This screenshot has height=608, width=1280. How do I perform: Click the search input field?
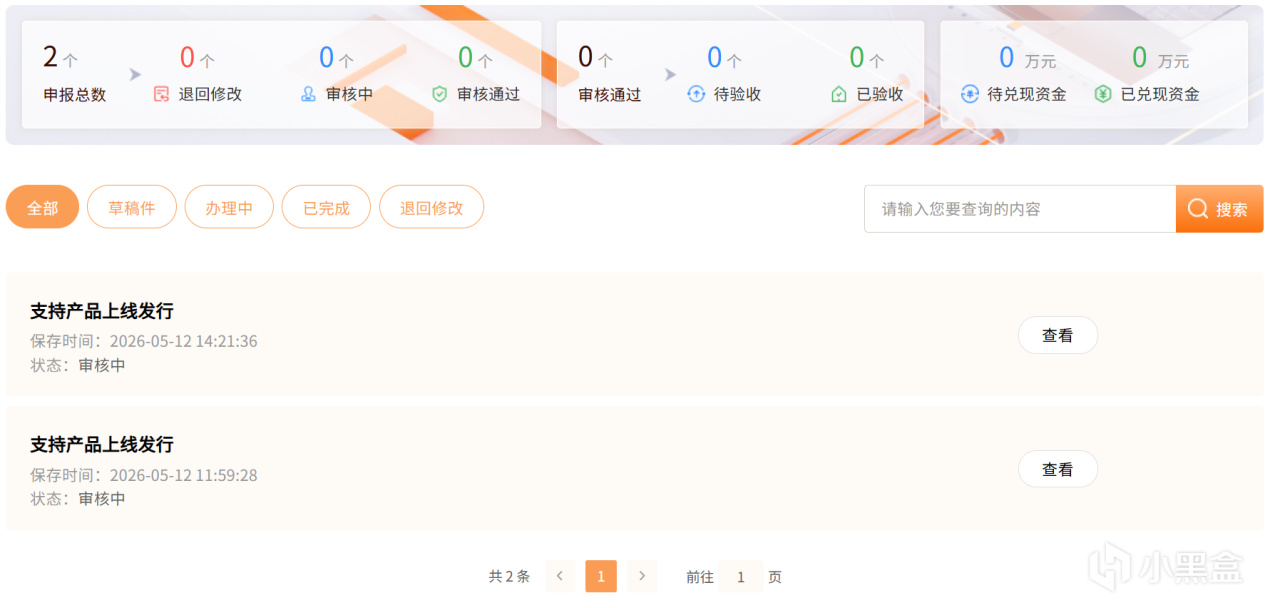pyautogui.click(x=1020, y=209)
